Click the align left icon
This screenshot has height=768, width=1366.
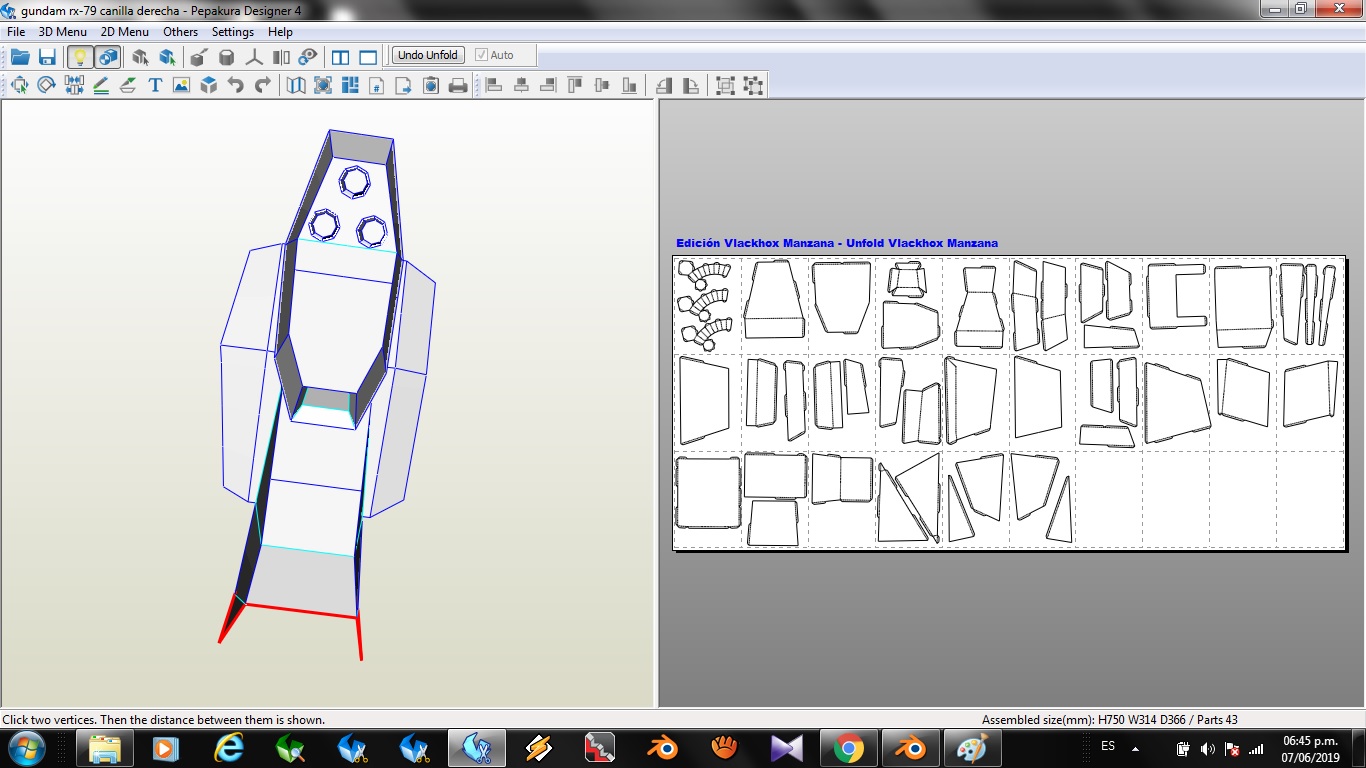pyautogui.click(x=494, y=85)
